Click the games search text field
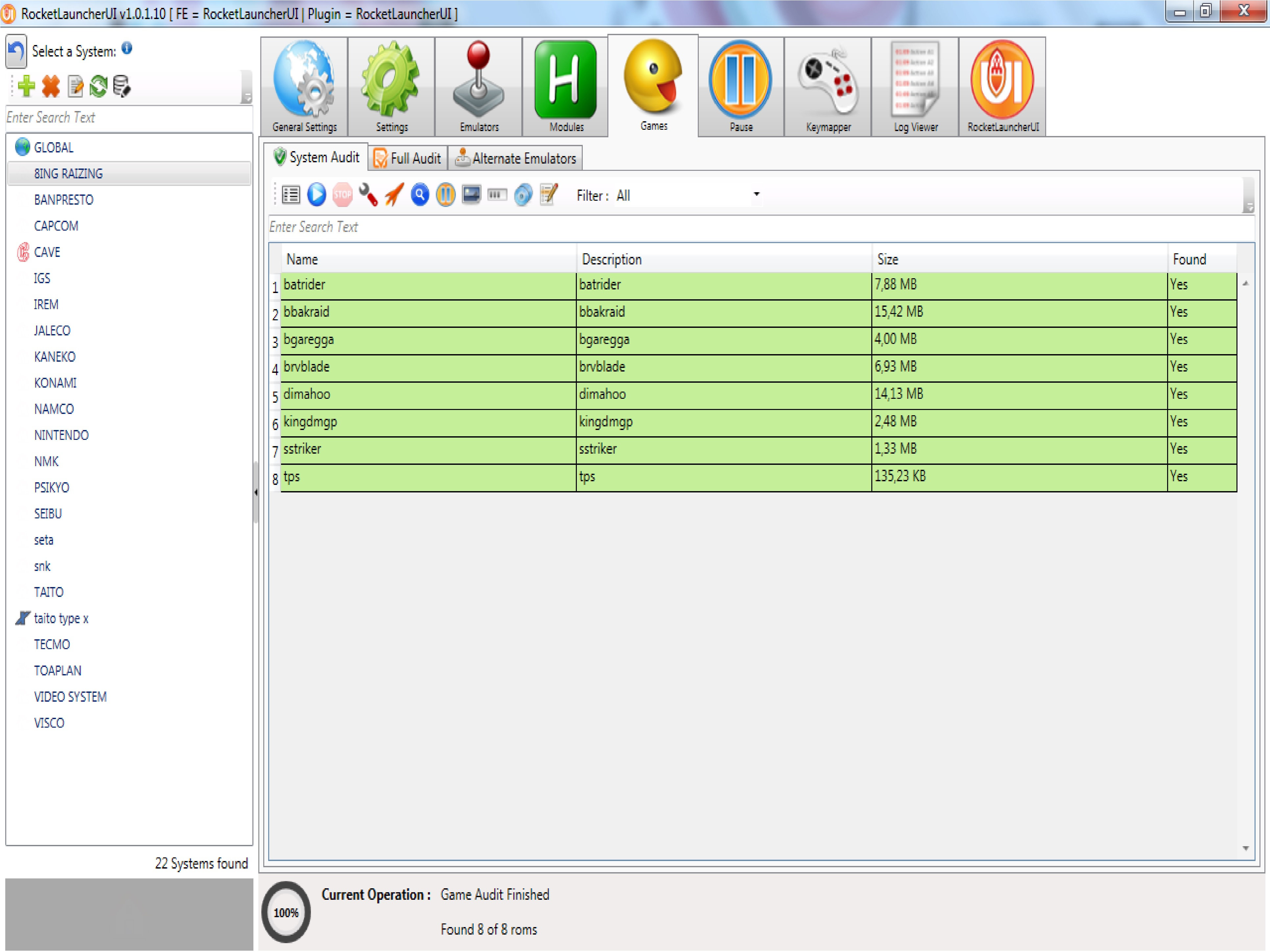The width and height of the screenshot is (1270, 952). click(x=761, y=227)
